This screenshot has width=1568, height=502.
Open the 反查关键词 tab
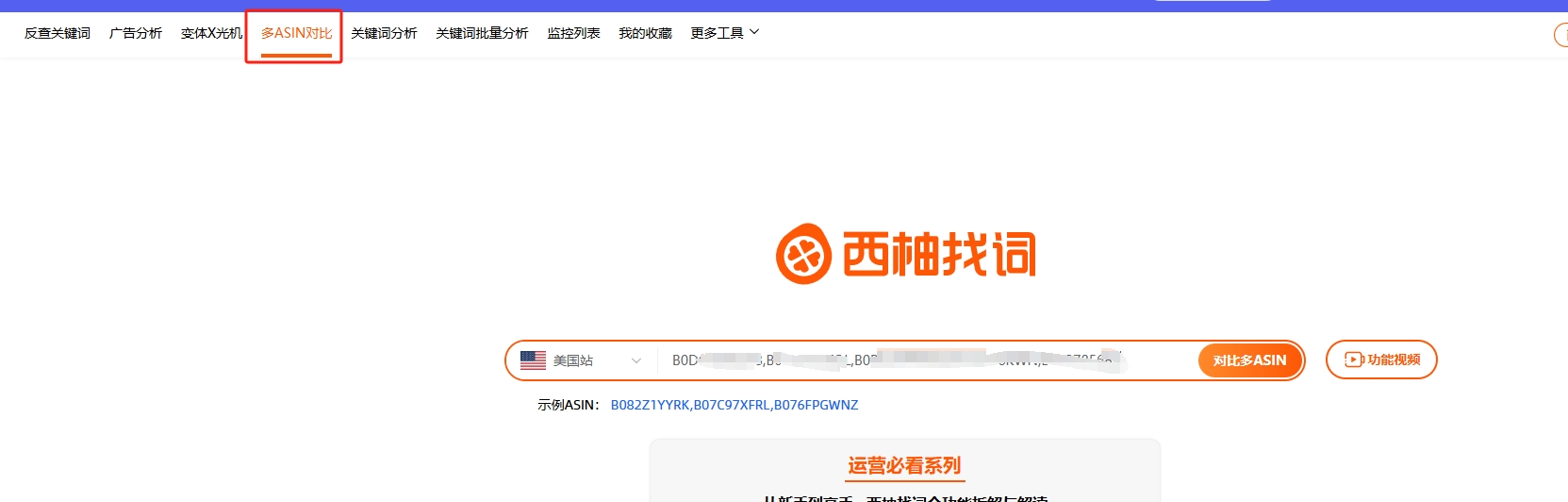(58, 33)
